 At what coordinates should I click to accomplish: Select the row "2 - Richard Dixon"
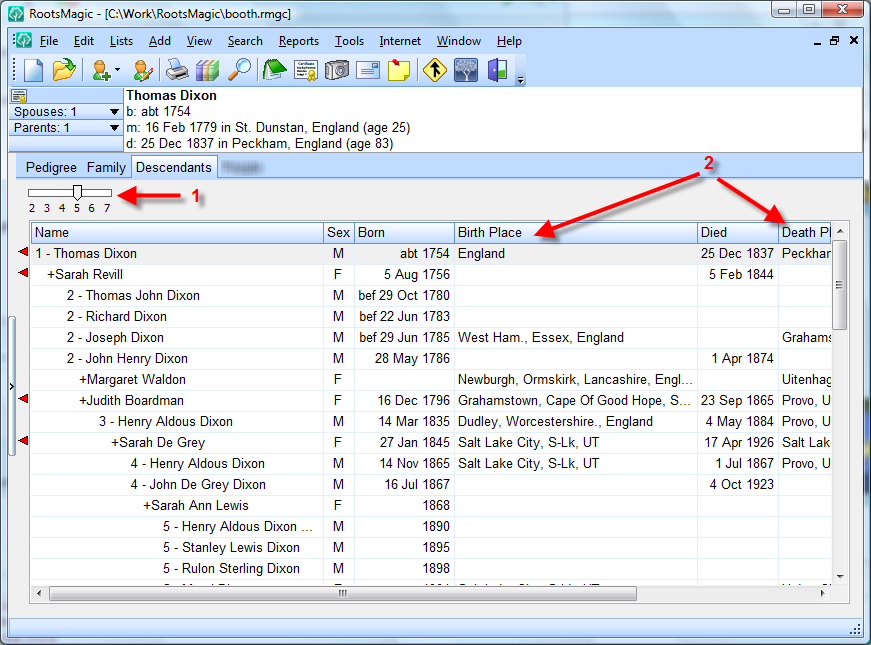(x=431, y=317)
